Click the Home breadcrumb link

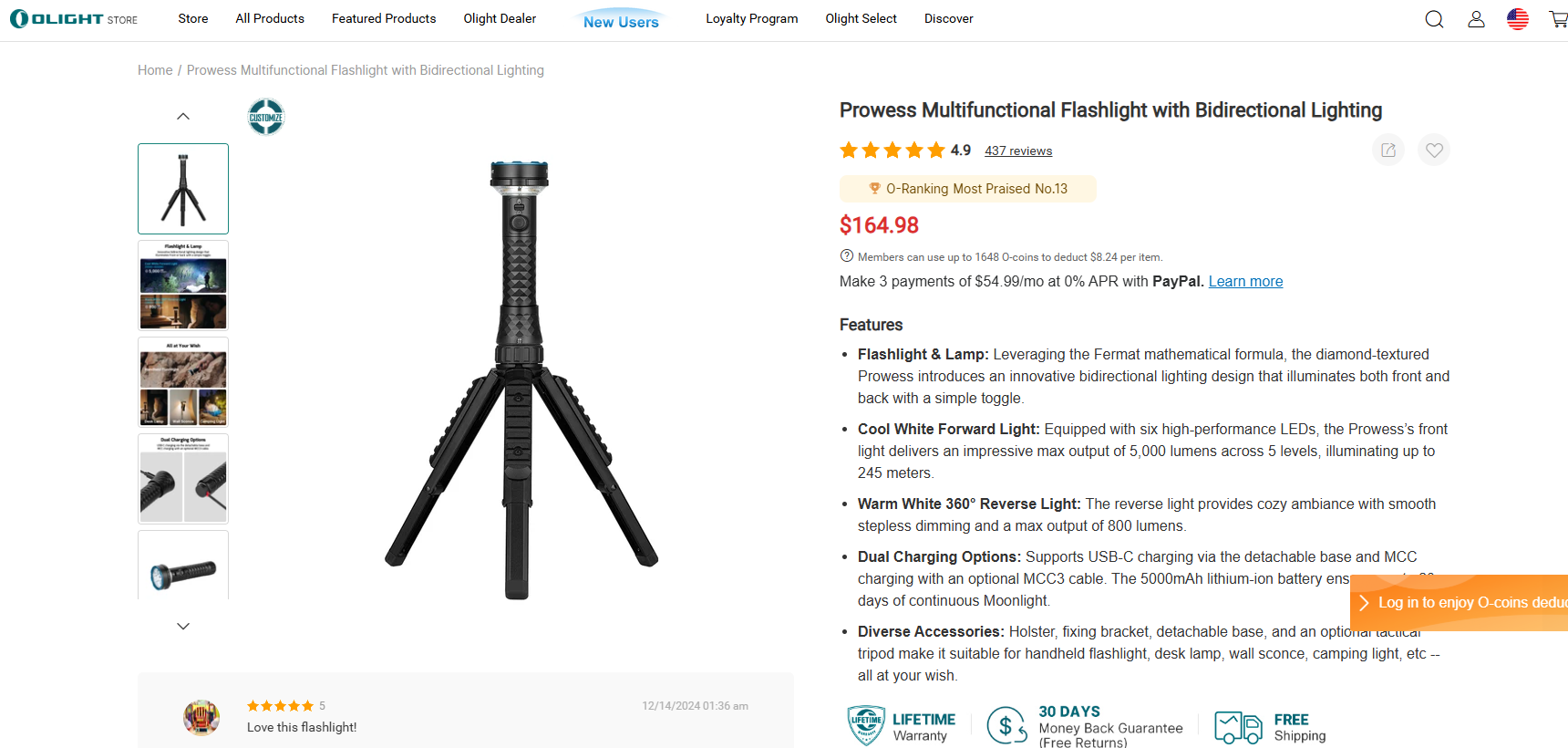pos(155,70)
